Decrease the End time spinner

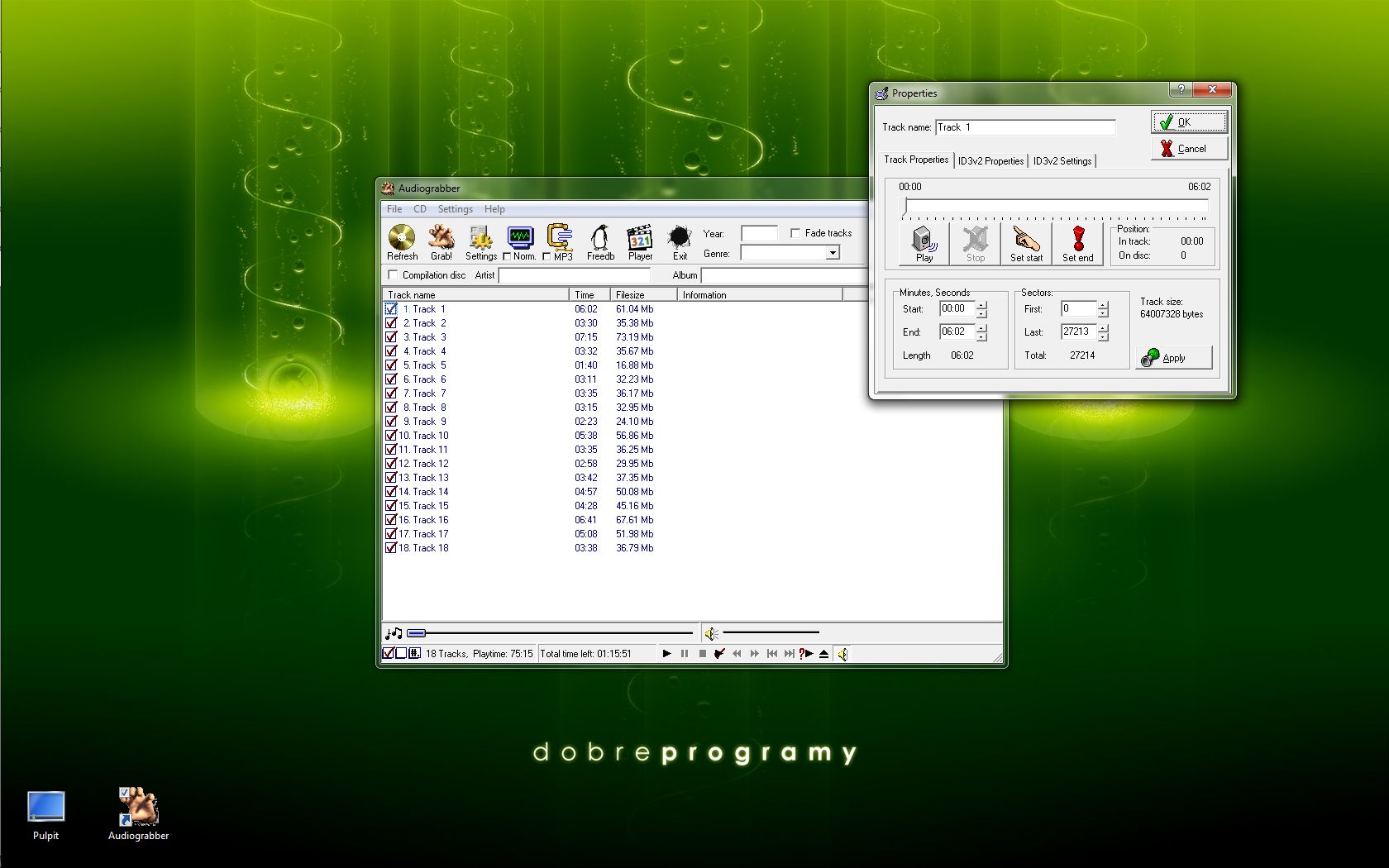pyautogui.click(x=981, y=336)
